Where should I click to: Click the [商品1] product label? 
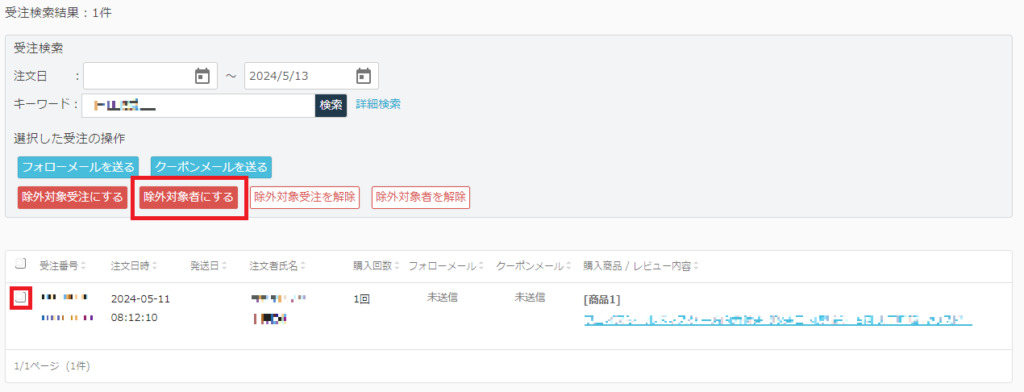pos(601,300)
